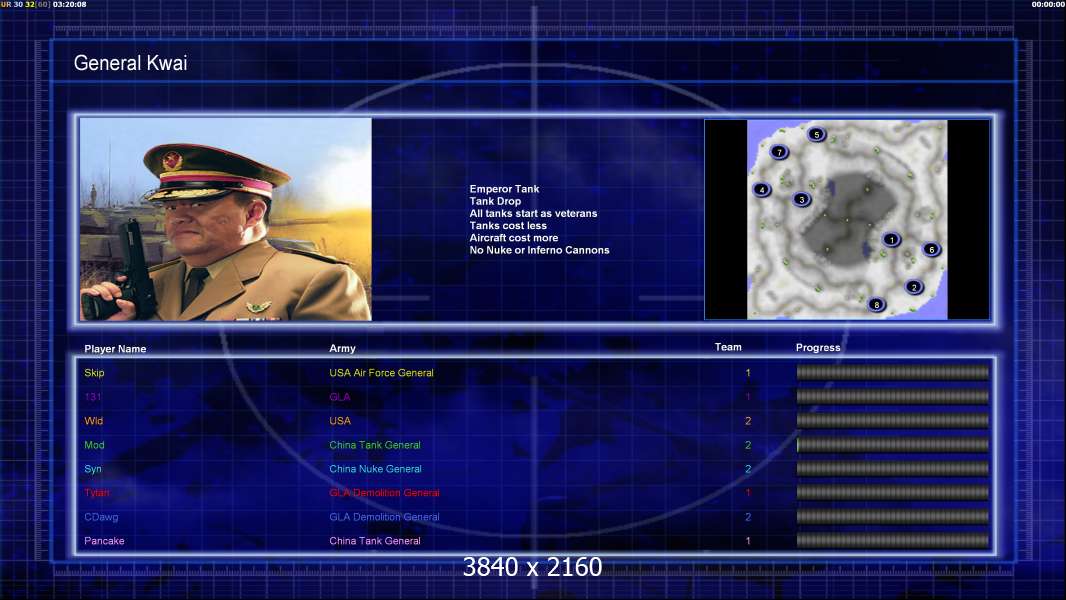Select player name Skip
Screen dimensions: 1066x600
pos(94,372)
